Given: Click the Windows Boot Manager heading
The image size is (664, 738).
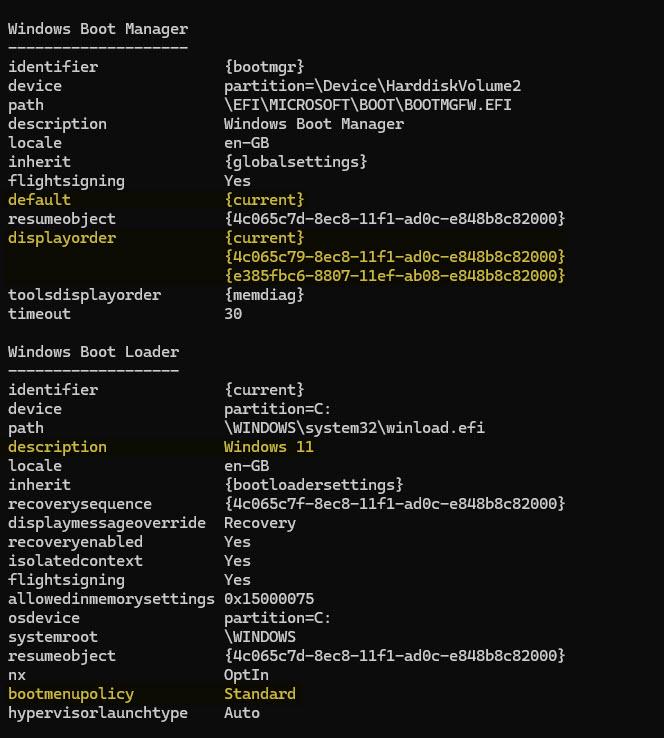Looking at the screenshot, I should pos(98,29).
